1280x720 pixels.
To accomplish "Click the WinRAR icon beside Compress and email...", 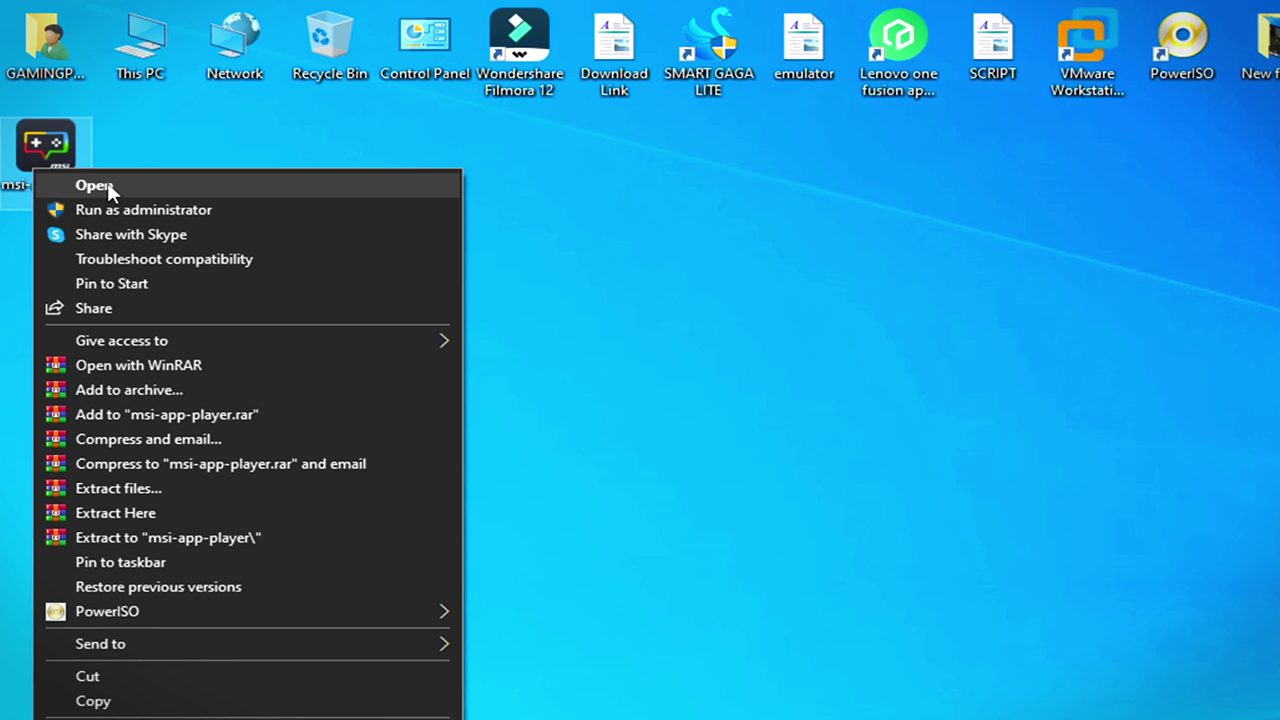I will (x=56, y=439).
